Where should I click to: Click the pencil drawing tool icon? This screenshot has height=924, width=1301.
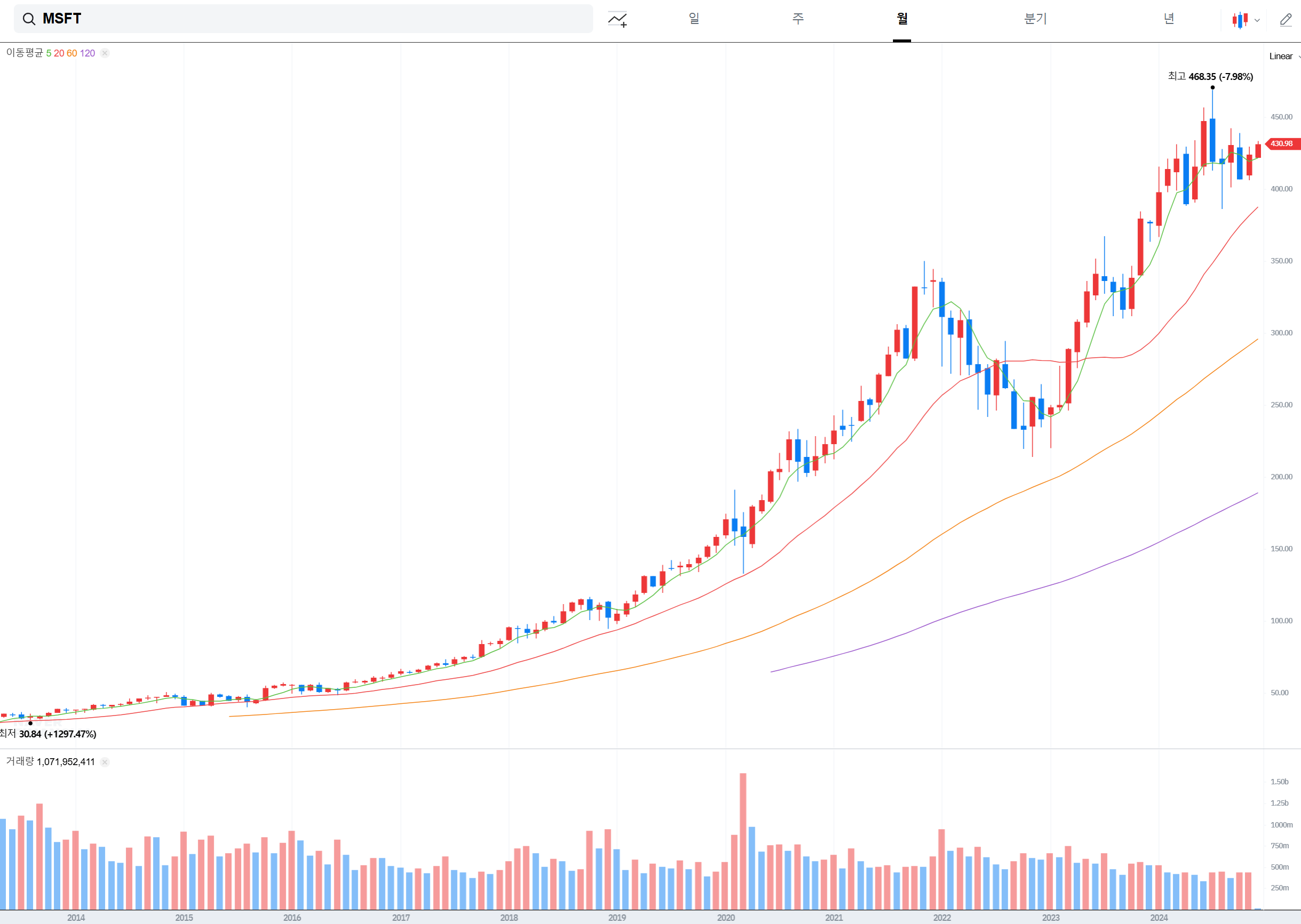click(x=1286, y=20)
